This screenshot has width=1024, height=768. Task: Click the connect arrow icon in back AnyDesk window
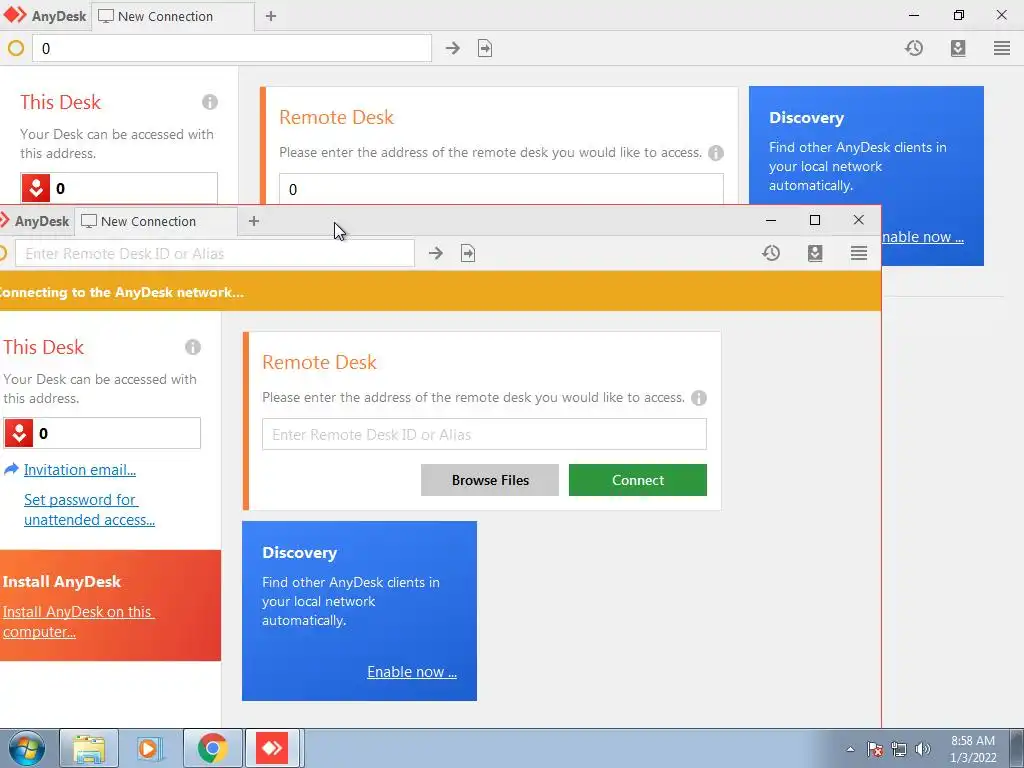click(453, 48)
